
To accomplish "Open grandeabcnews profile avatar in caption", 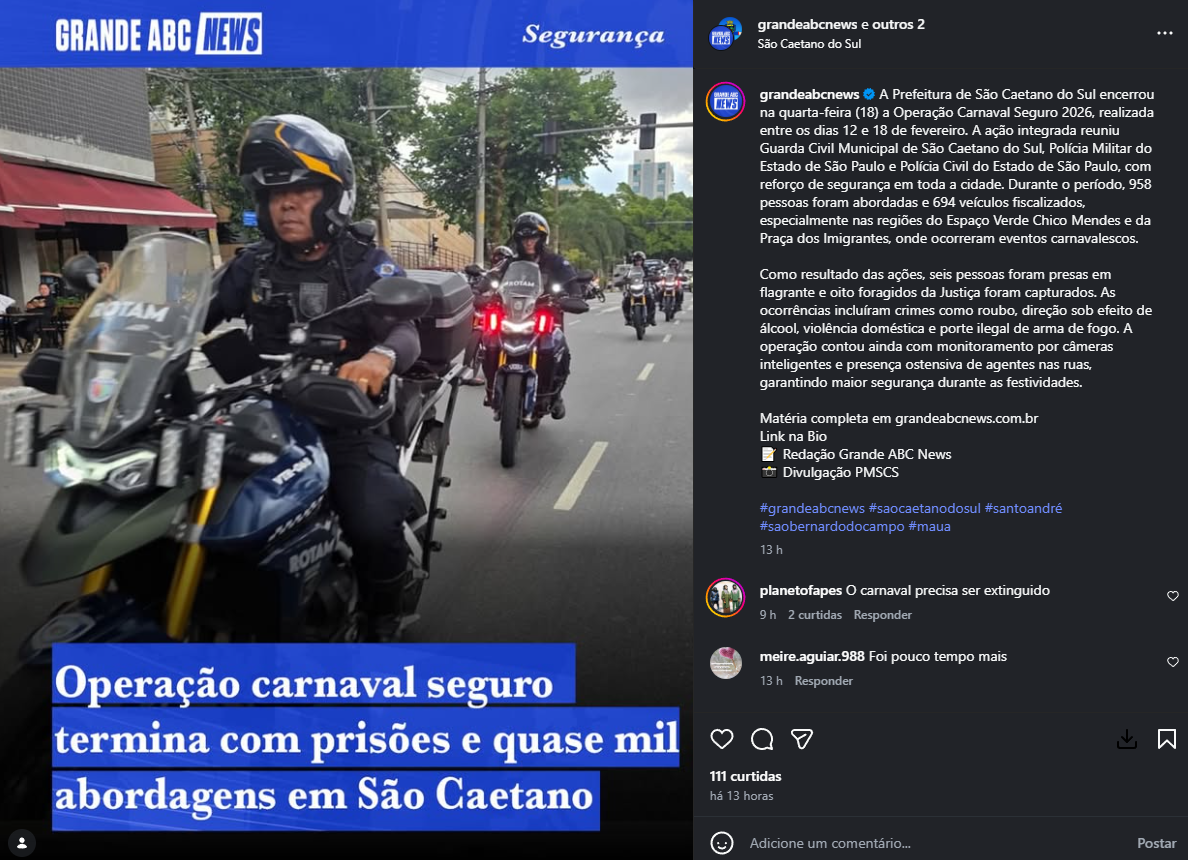I will 726,102.
